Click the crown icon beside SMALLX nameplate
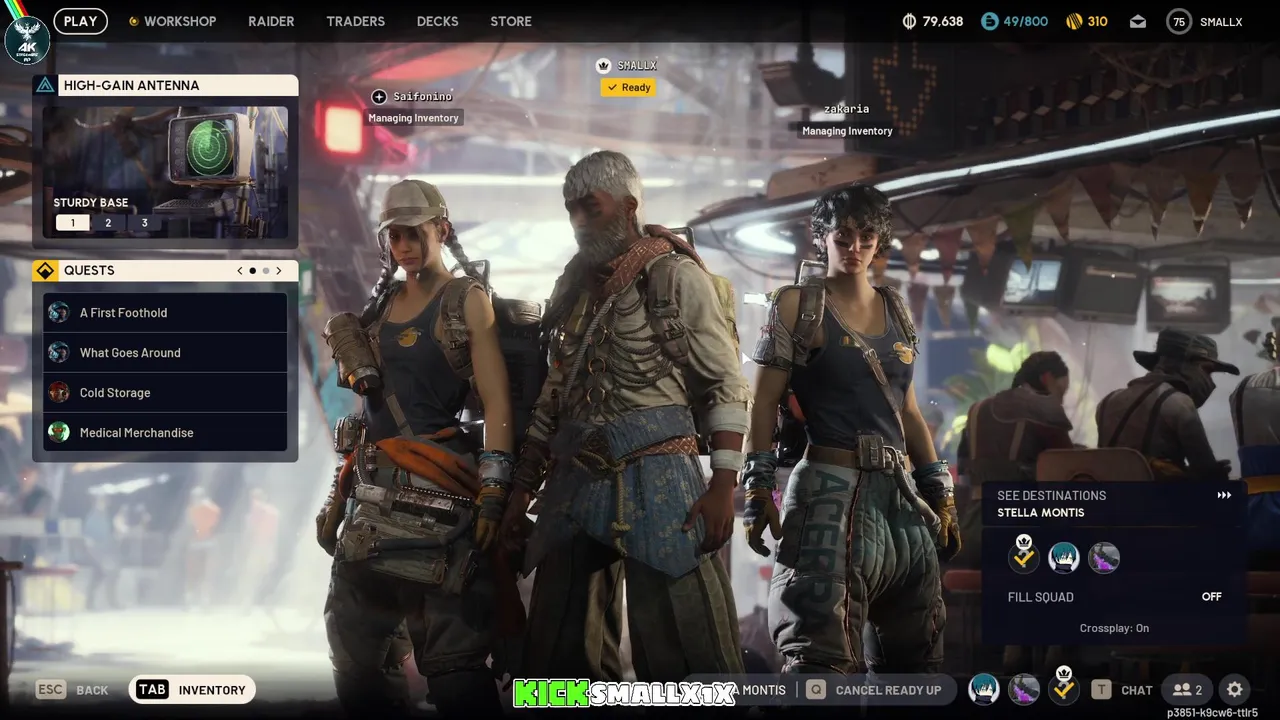The width and height of the screenshot is (1280, 720). coord(603,65)
